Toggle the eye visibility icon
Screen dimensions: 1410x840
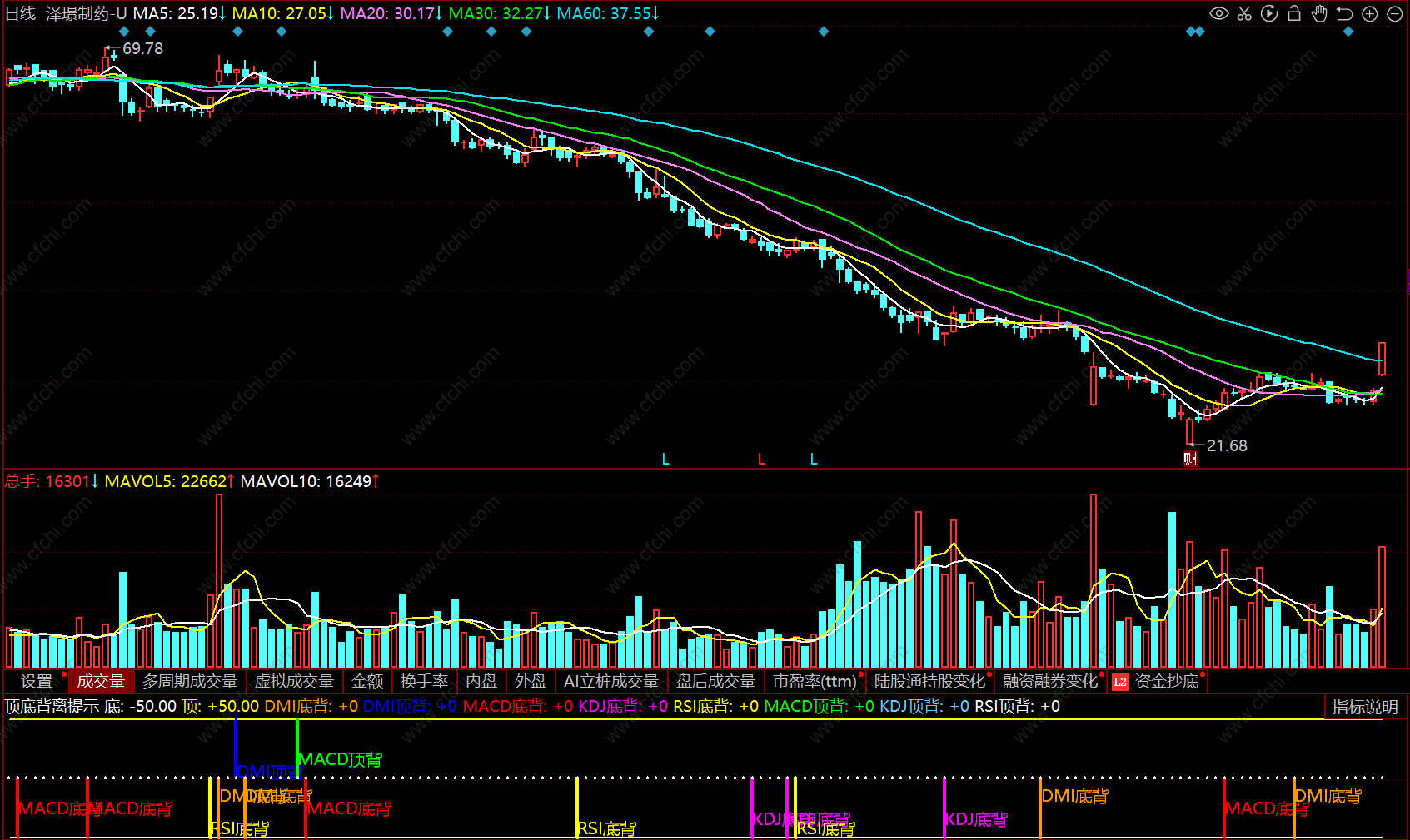pyautogui.click(x=1219, y=13)
